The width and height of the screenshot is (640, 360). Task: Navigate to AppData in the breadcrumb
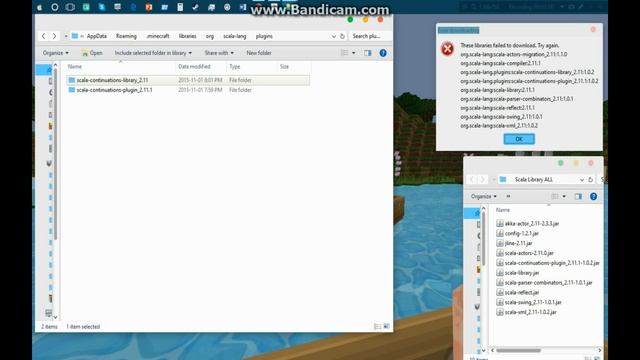pos(96,36)
